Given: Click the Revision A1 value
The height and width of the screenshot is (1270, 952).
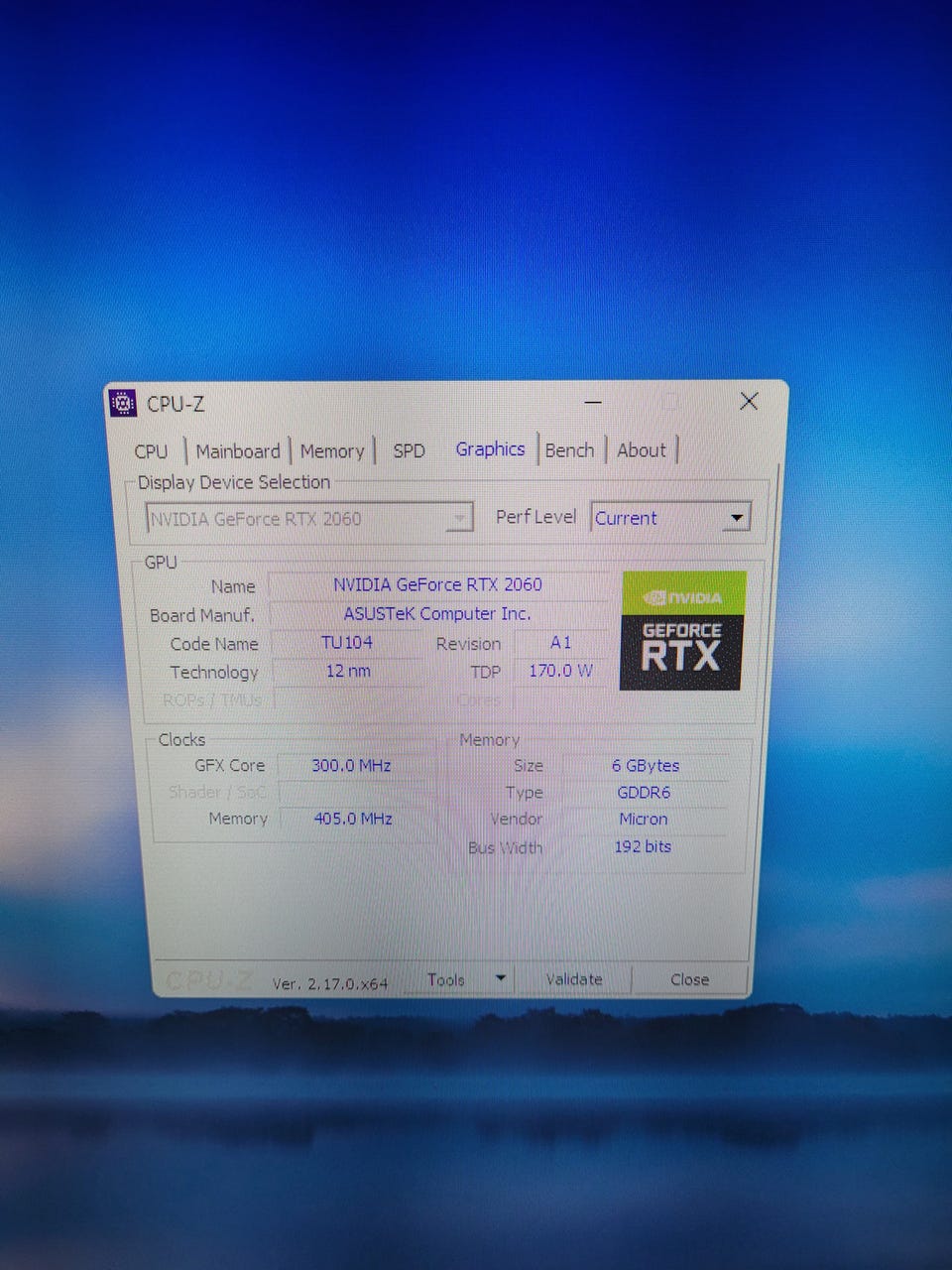Looking at the screenshot, I should pos(560,642).
